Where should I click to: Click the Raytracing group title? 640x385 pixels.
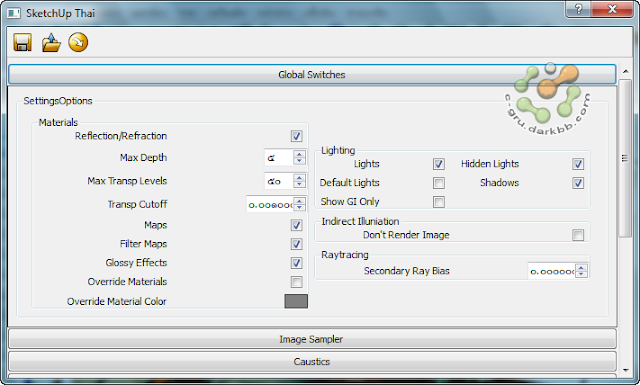(344, 255)
